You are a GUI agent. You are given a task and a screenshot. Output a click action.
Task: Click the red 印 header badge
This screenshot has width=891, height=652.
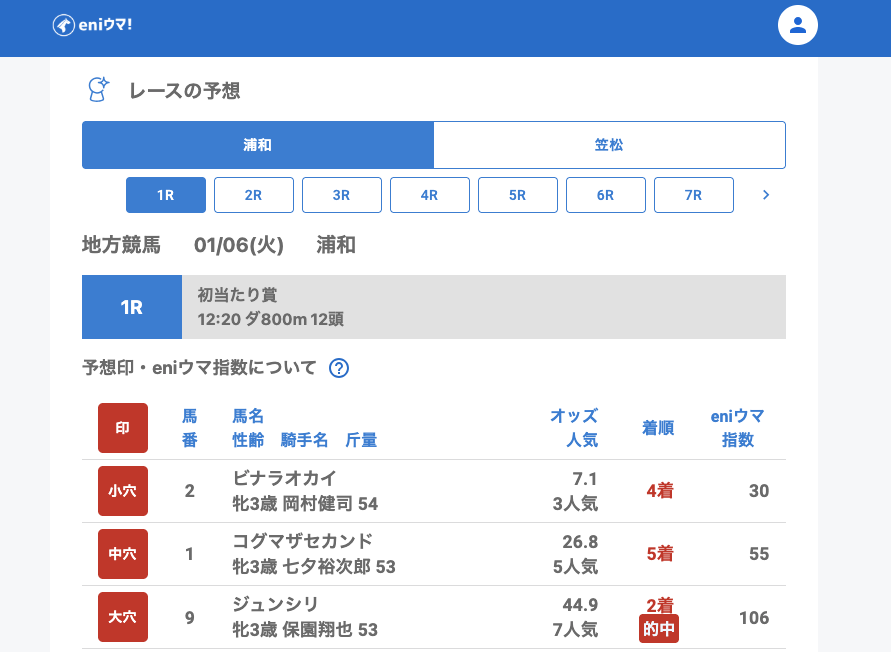123,428
